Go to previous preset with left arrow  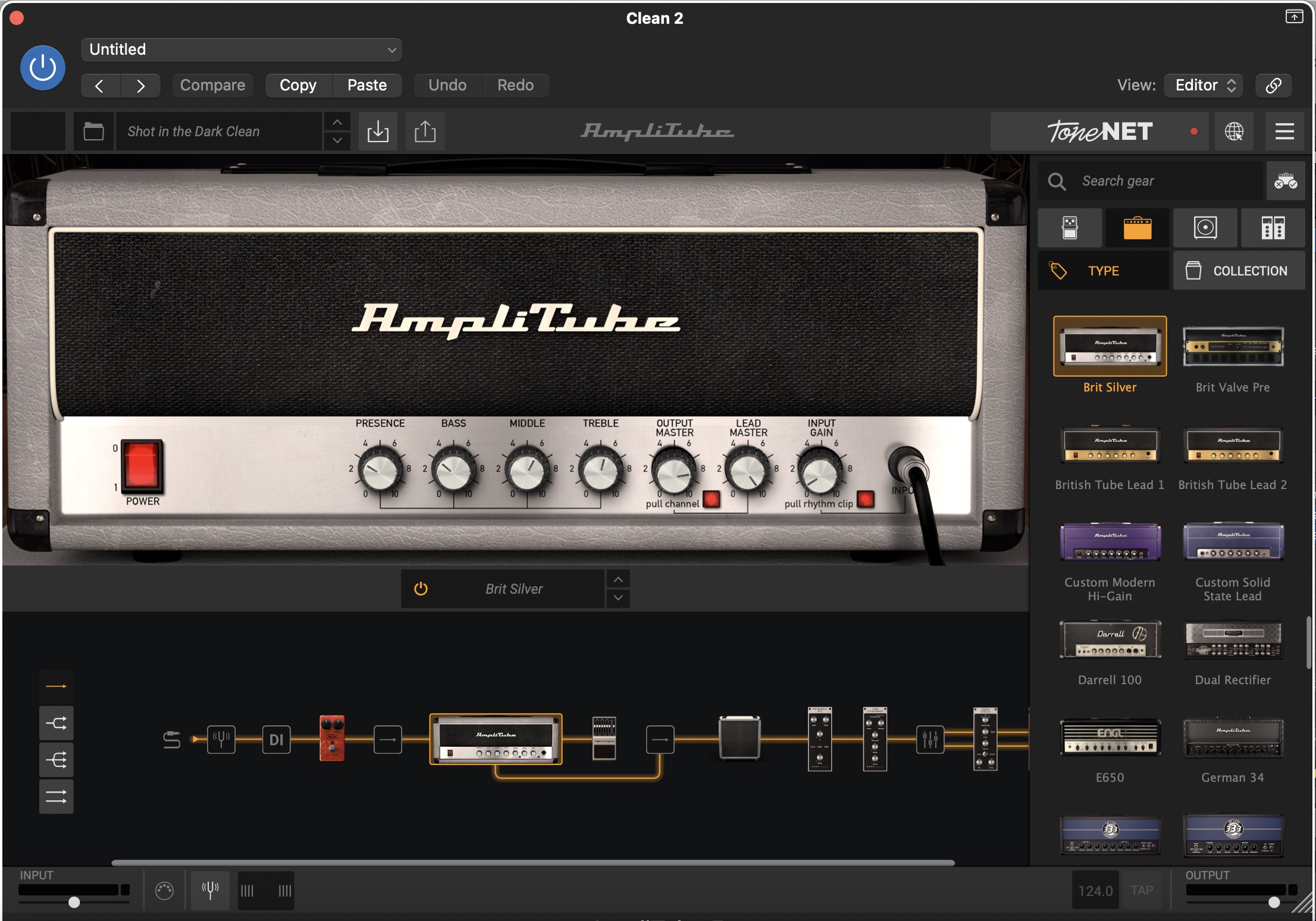tap(100, 86)
